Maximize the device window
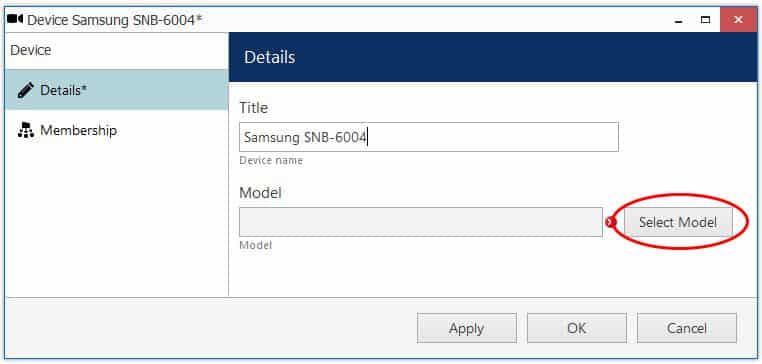This screenshot has height=364, width=762. (705, 20)
